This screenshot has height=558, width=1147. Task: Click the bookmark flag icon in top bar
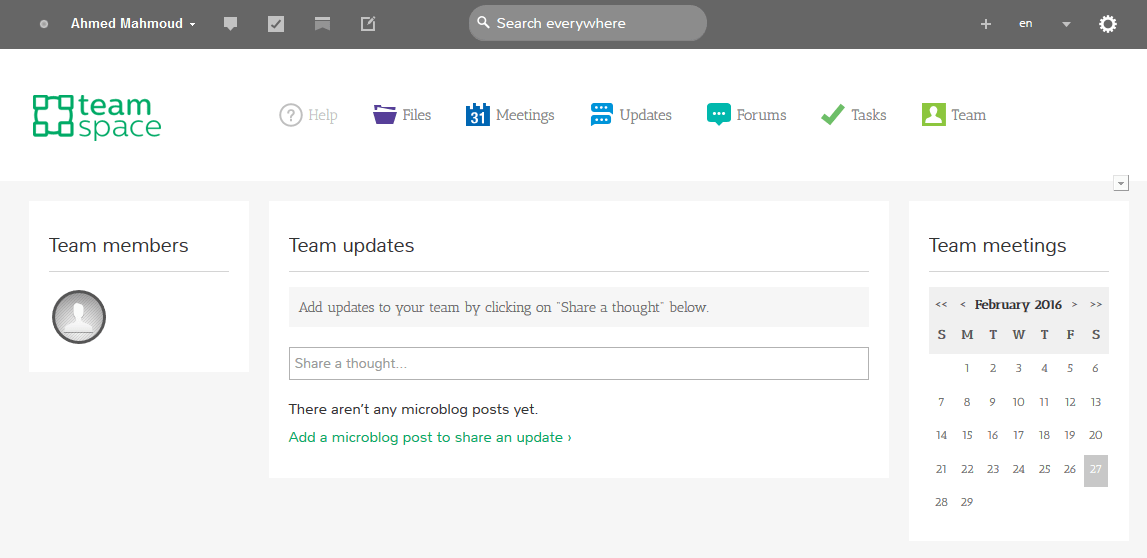(322, 24)
